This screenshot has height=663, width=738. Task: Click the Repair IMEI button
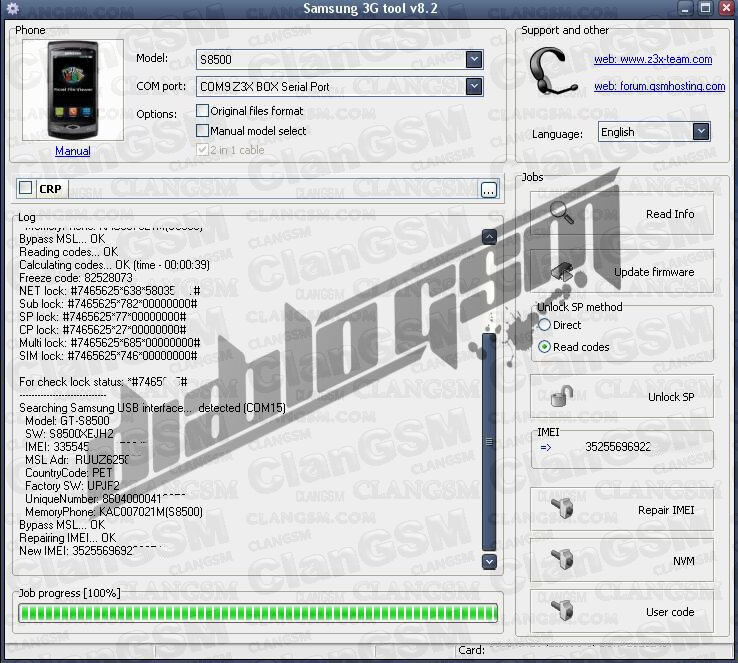[622, 510]
